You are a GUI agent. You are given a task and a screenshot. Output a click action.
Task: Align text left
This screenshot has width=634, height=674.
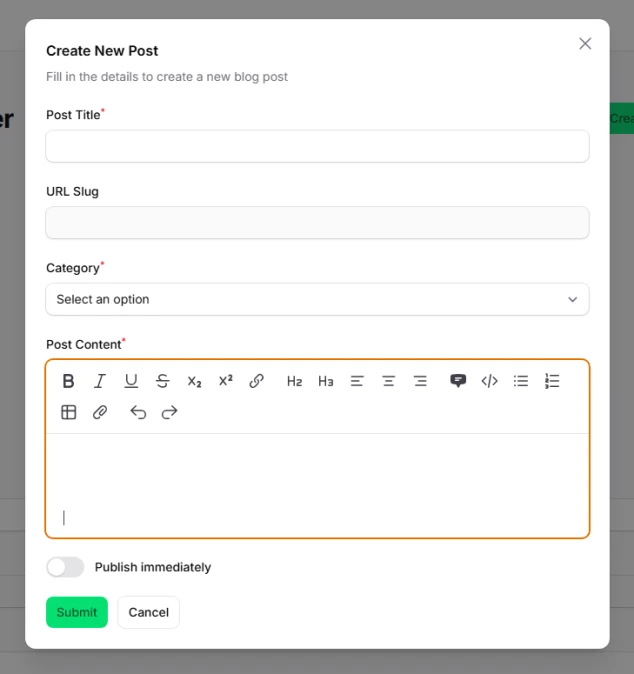click(357, 381)
